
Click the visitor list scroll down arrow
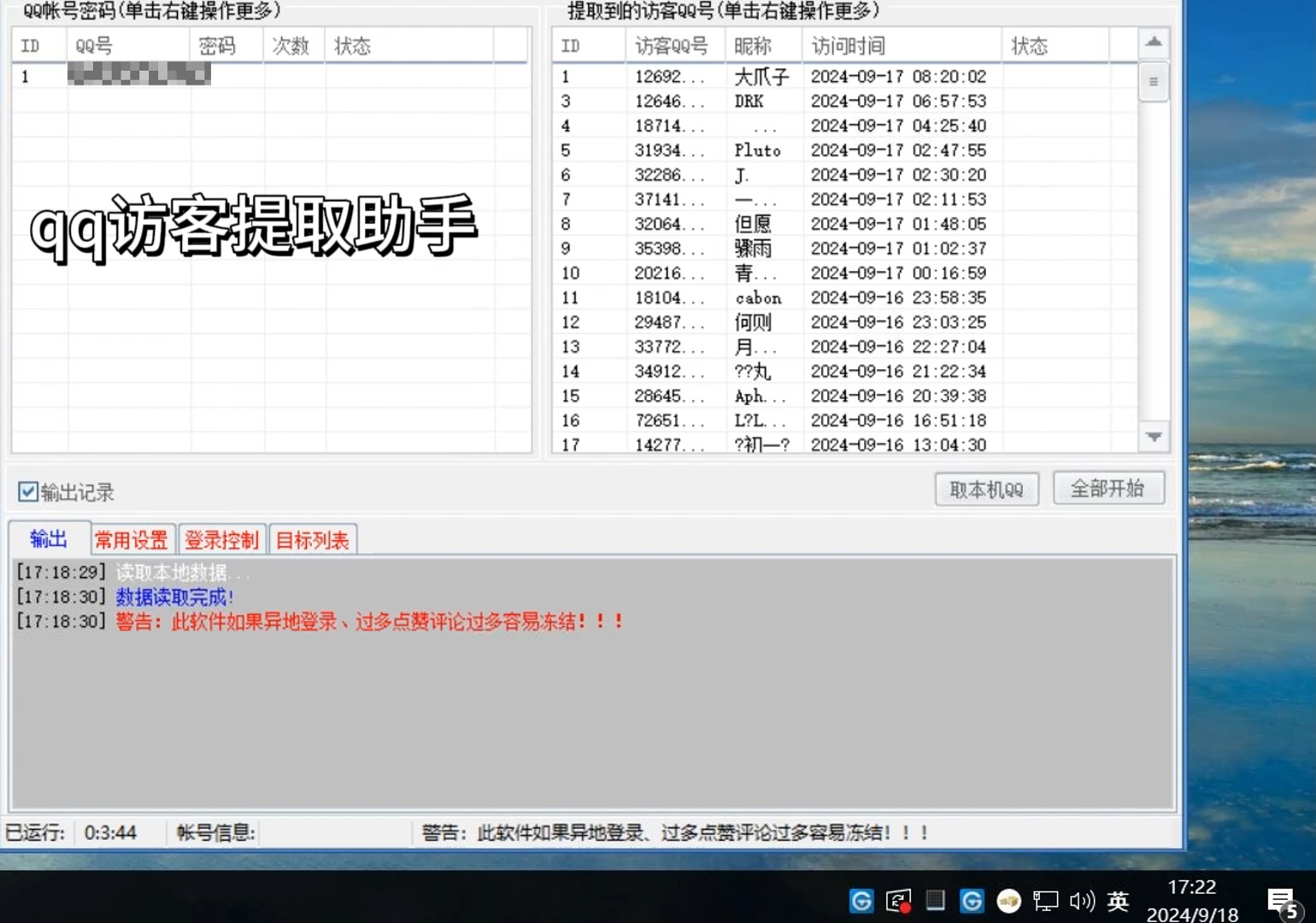tap(1154, 437)
